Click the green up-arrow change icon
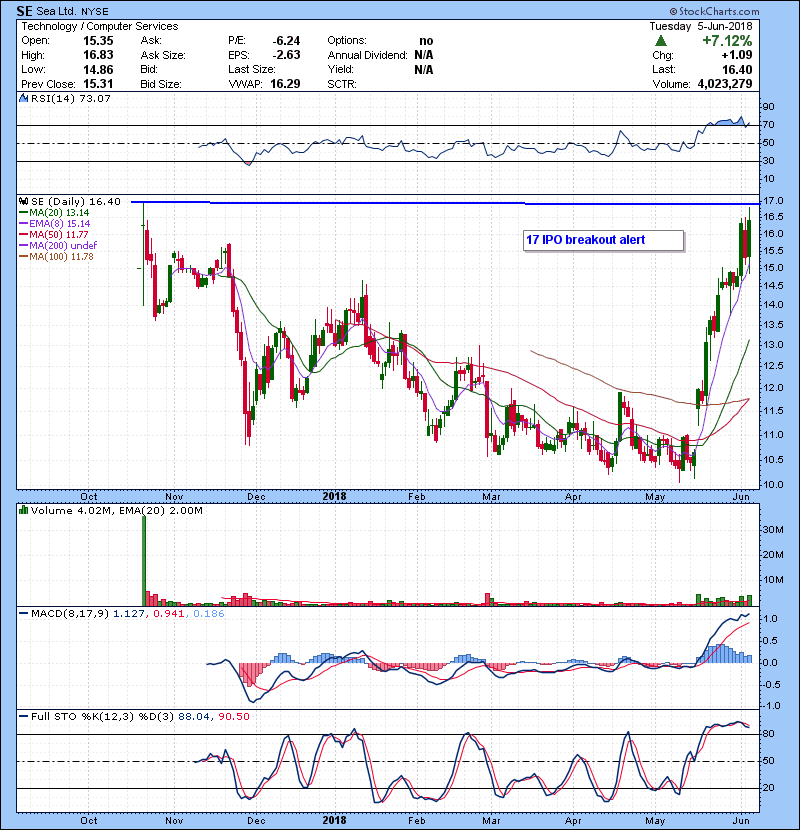800x830 pixels. pos(660,41)
